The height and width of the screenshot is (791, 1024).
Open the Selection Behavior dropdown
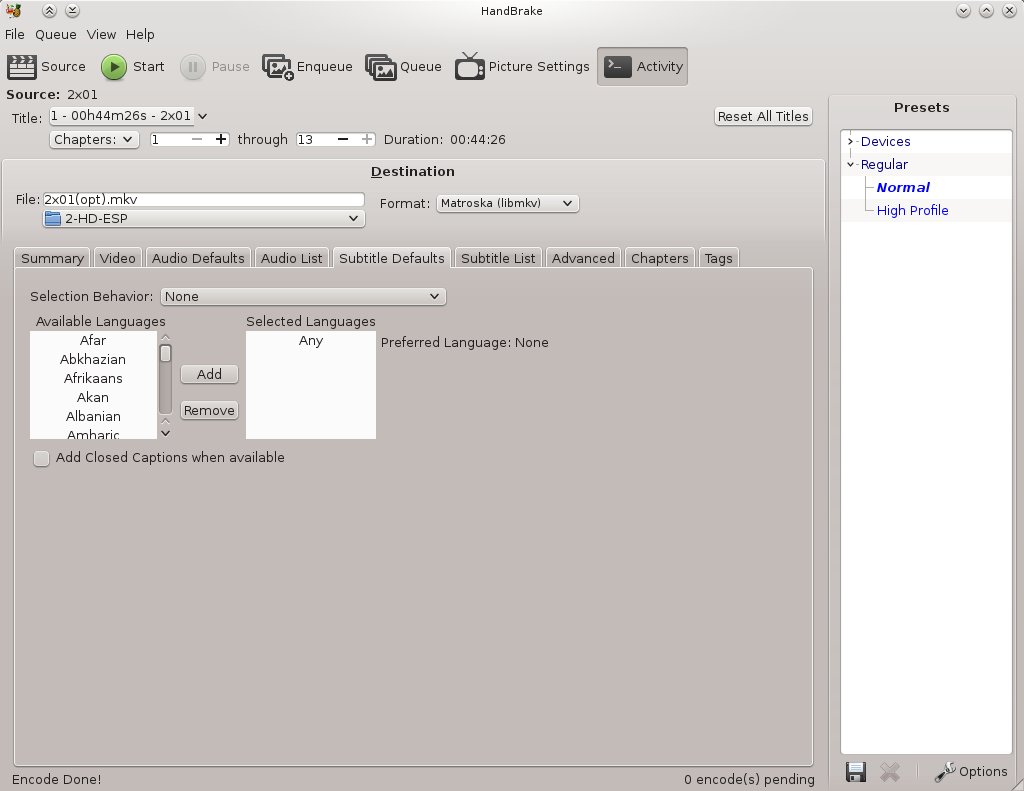(x=303, y=297)
